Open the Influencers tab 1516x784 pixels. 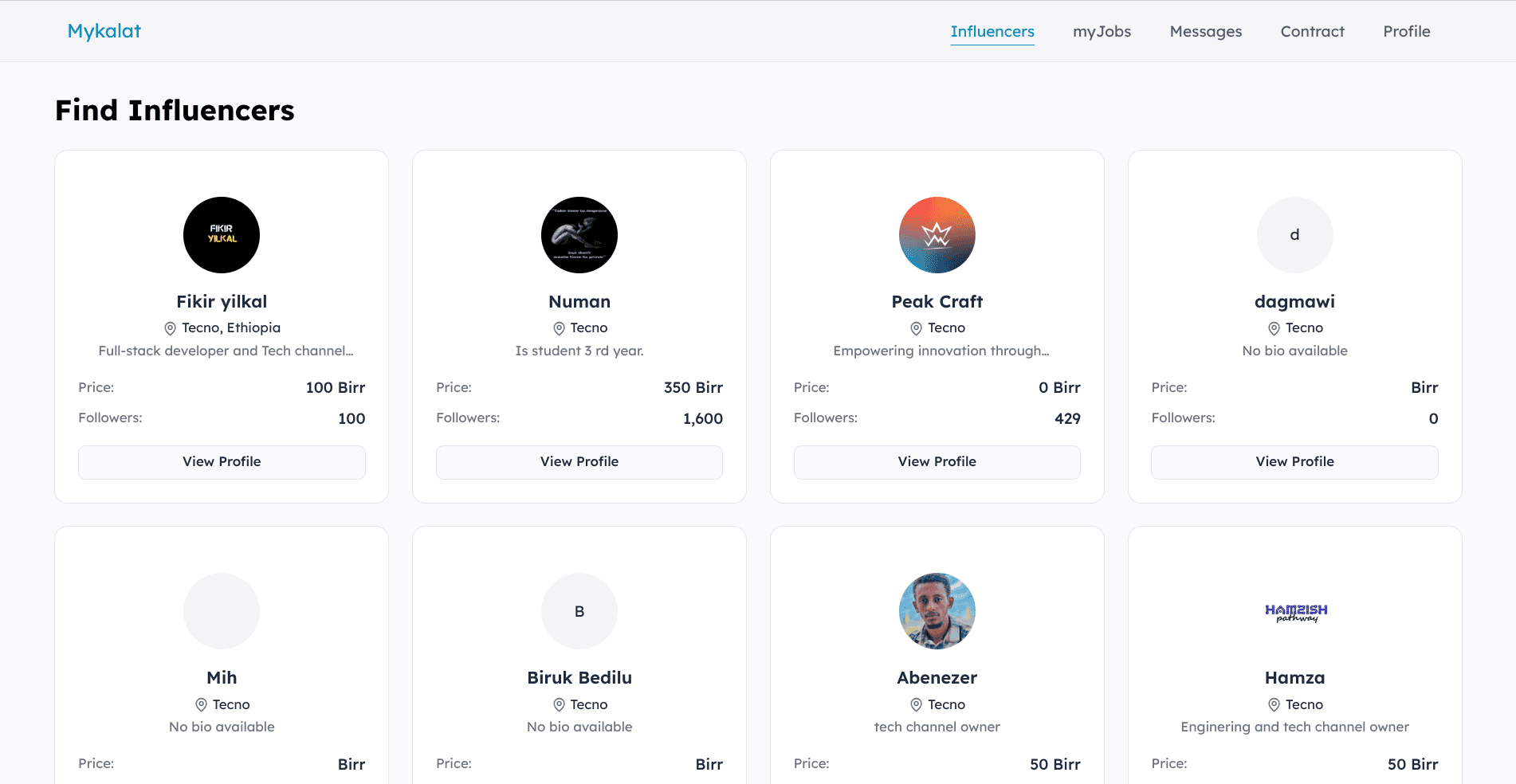click(x=992, y=32)
